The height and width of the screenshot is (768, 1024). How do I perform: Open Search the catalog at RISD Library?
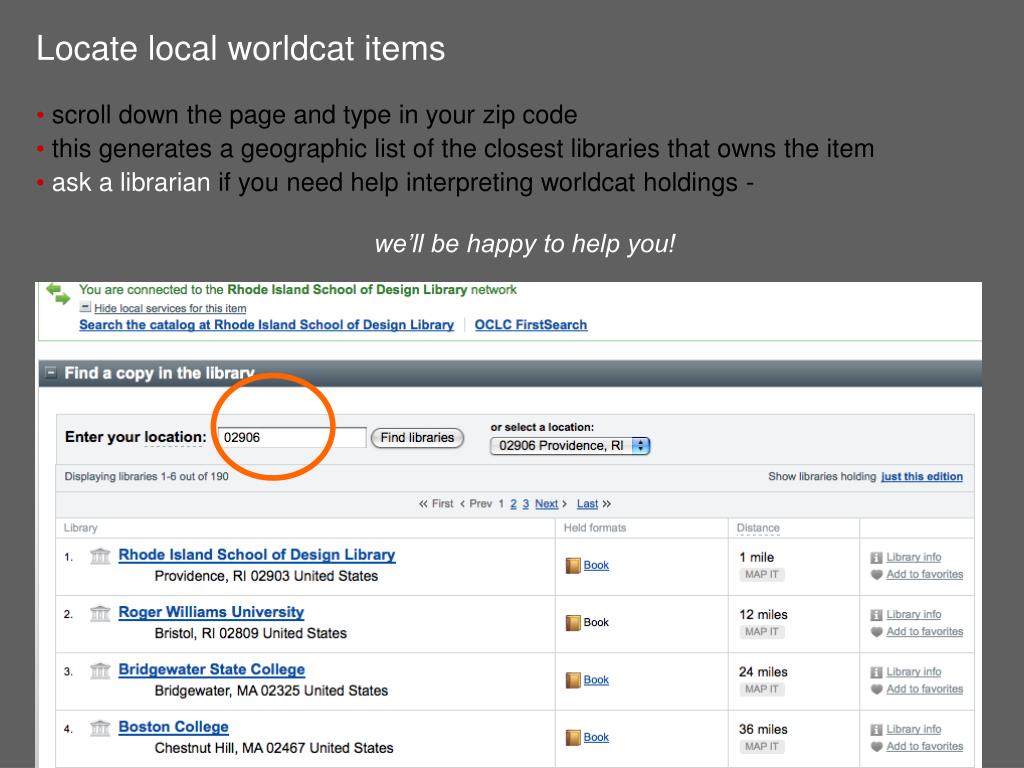click(266, 325)
